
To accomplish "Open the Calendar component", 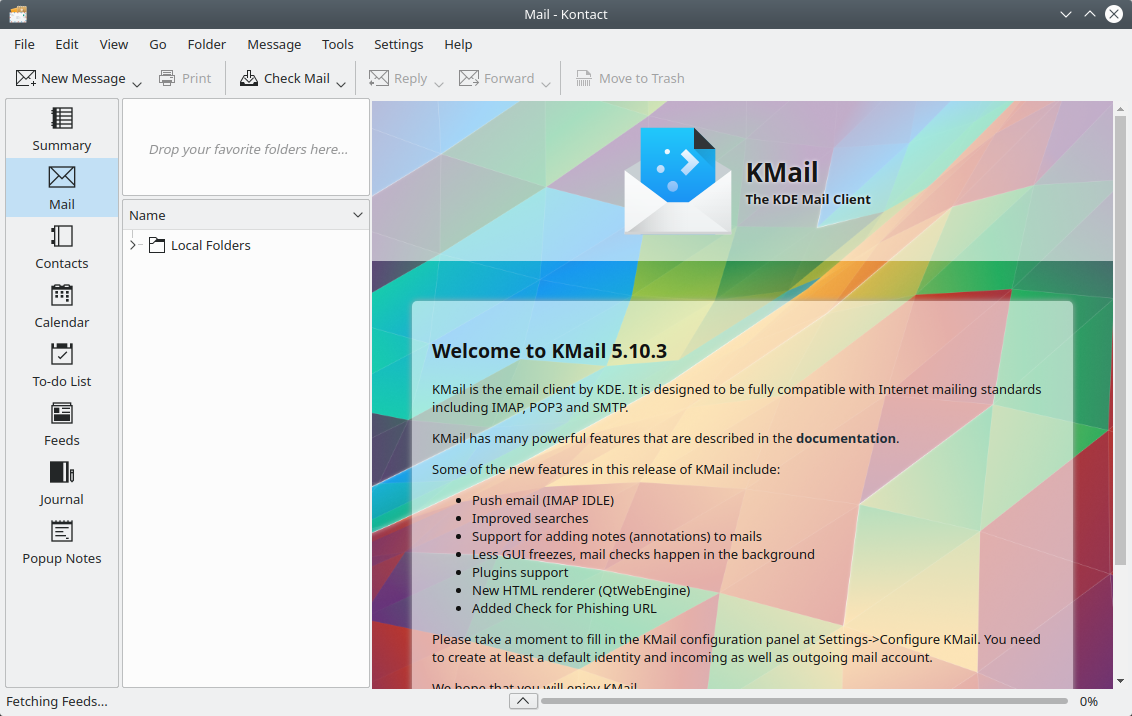I will [x=62, y=306].
